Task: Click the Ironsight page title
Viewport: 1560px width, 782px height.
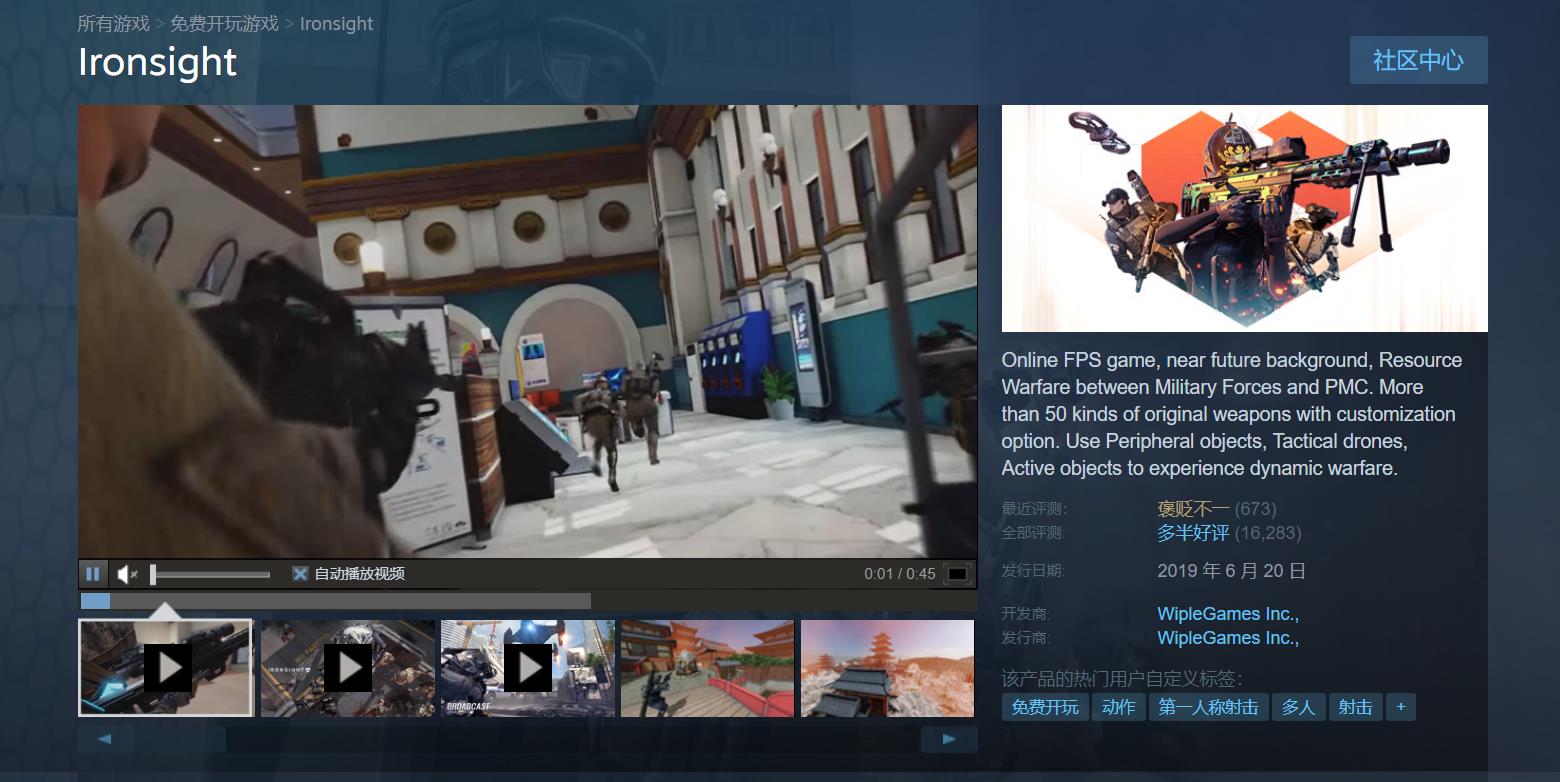Action: click(158, 62)
